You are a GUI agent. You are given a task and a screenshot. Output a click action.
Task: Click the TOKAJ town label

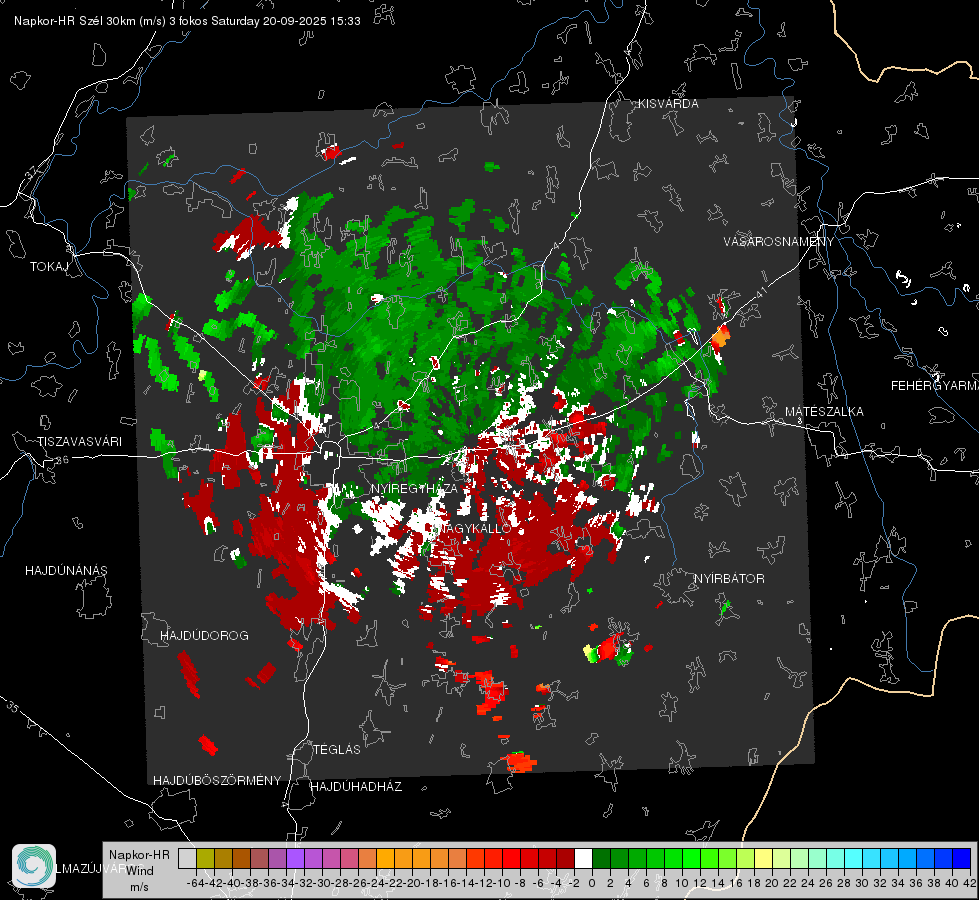(x=49, y=267)
